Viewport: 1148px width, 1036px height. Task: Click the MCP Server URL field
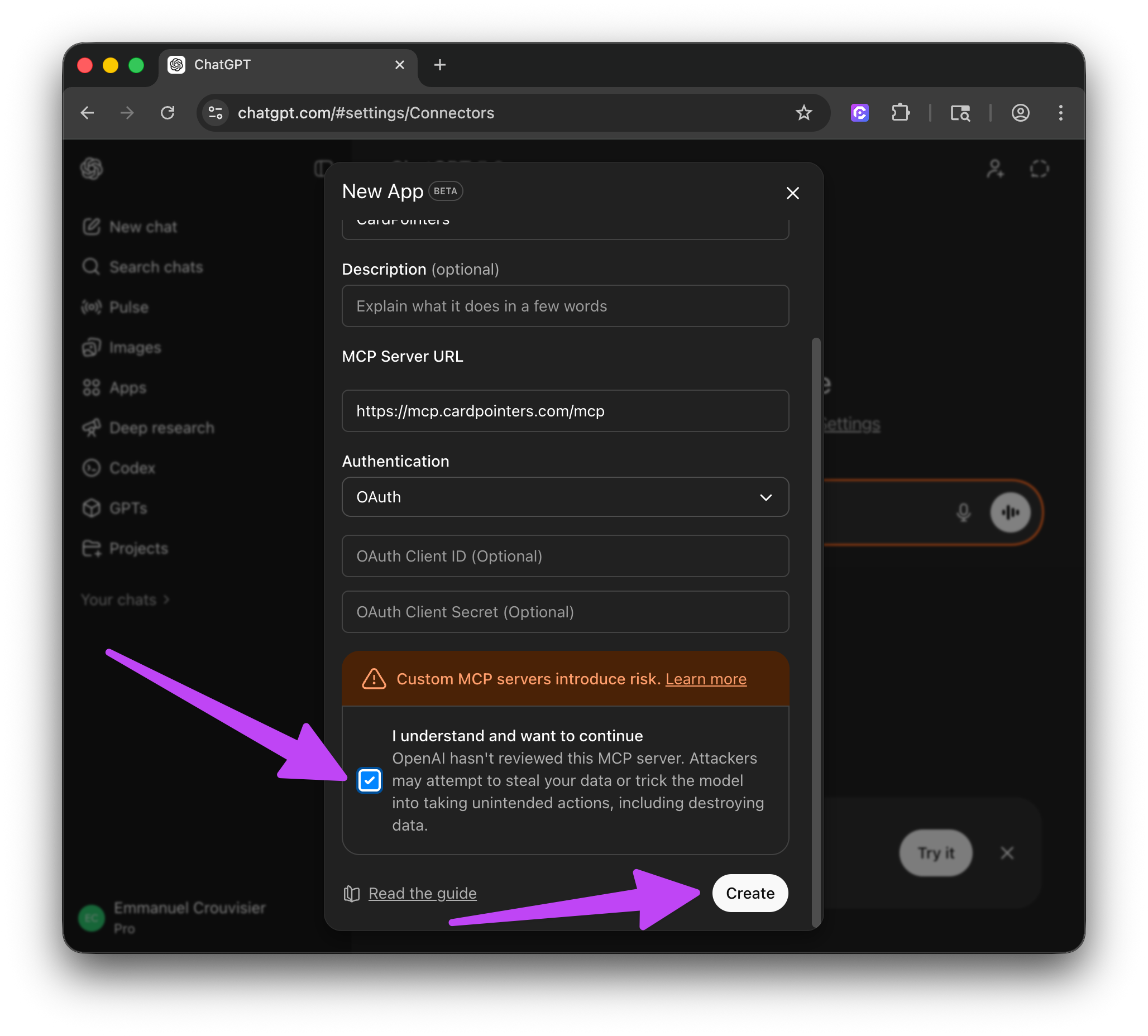(x=565, y=411)
